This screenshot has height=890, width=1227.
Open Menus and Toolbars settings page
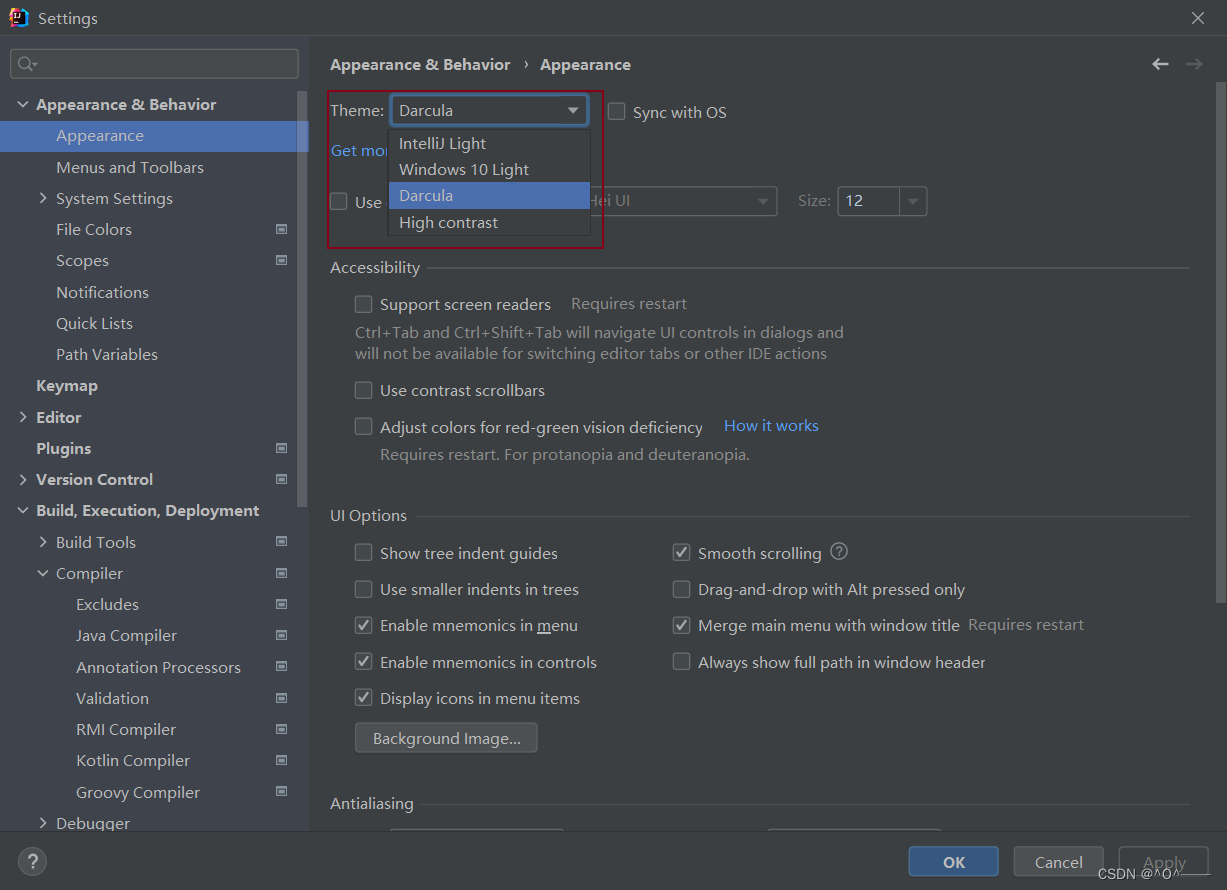click(x=130, y=167)
